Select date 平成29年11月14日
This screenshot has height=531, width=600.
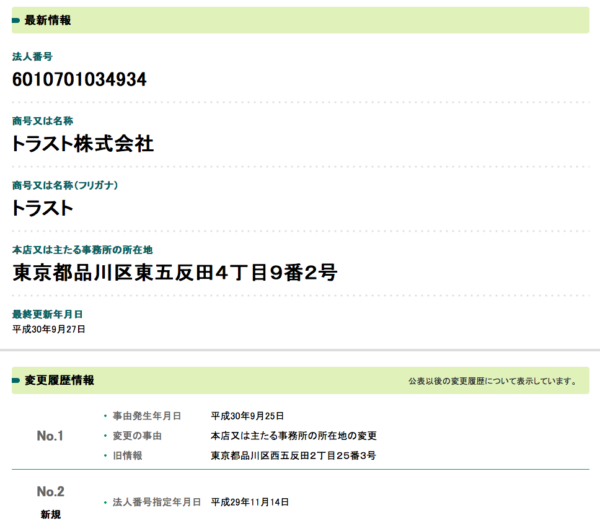(250, 502)
